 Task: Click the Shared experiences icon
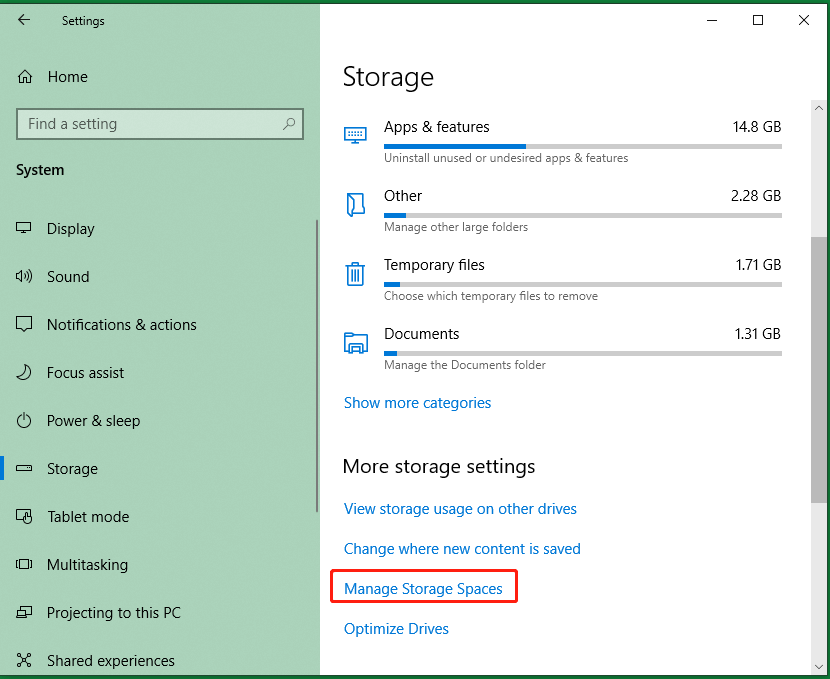(24, 660)
